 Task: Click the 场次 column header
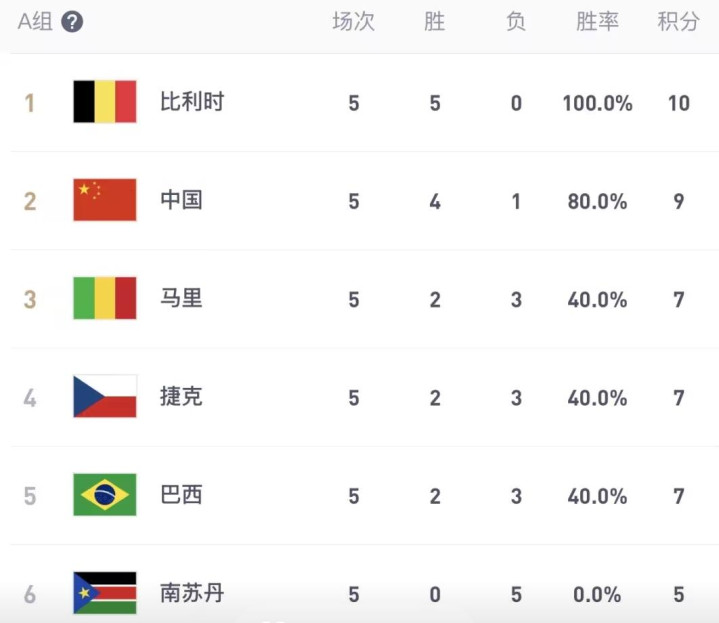point(354,22)
